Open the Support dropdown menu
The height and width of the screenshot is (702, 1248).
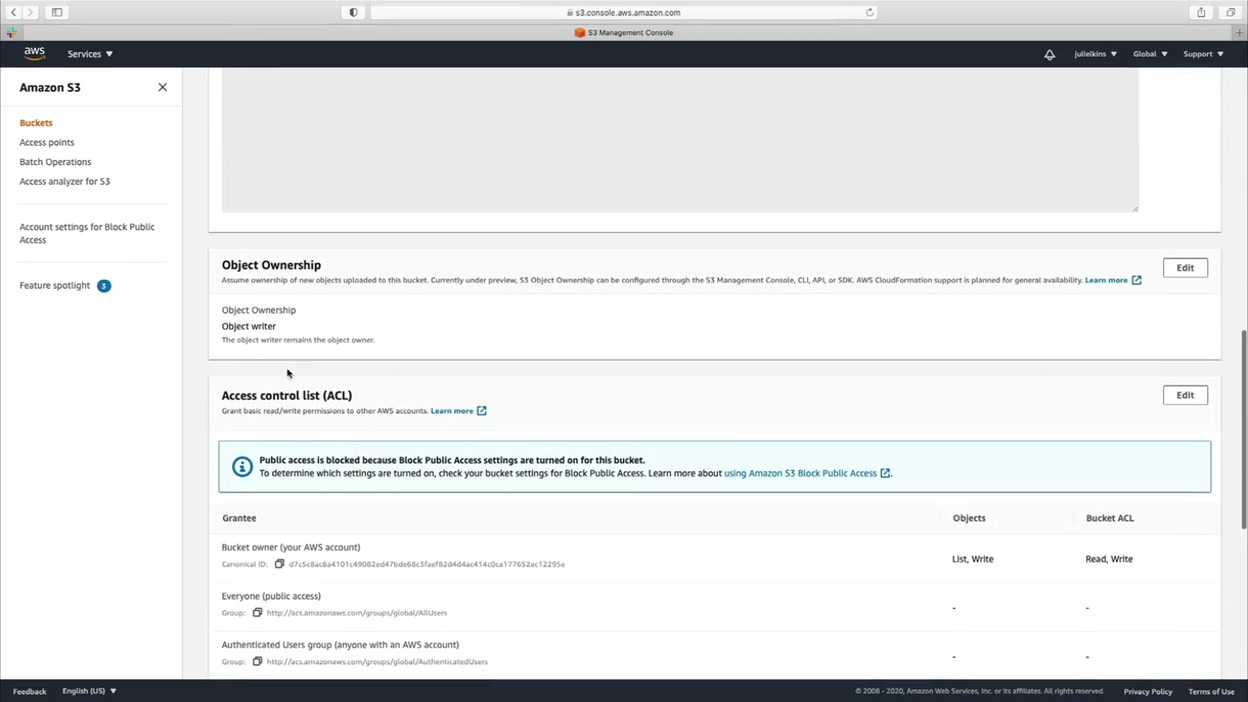pyautogui.click(x=1203, y=54)
